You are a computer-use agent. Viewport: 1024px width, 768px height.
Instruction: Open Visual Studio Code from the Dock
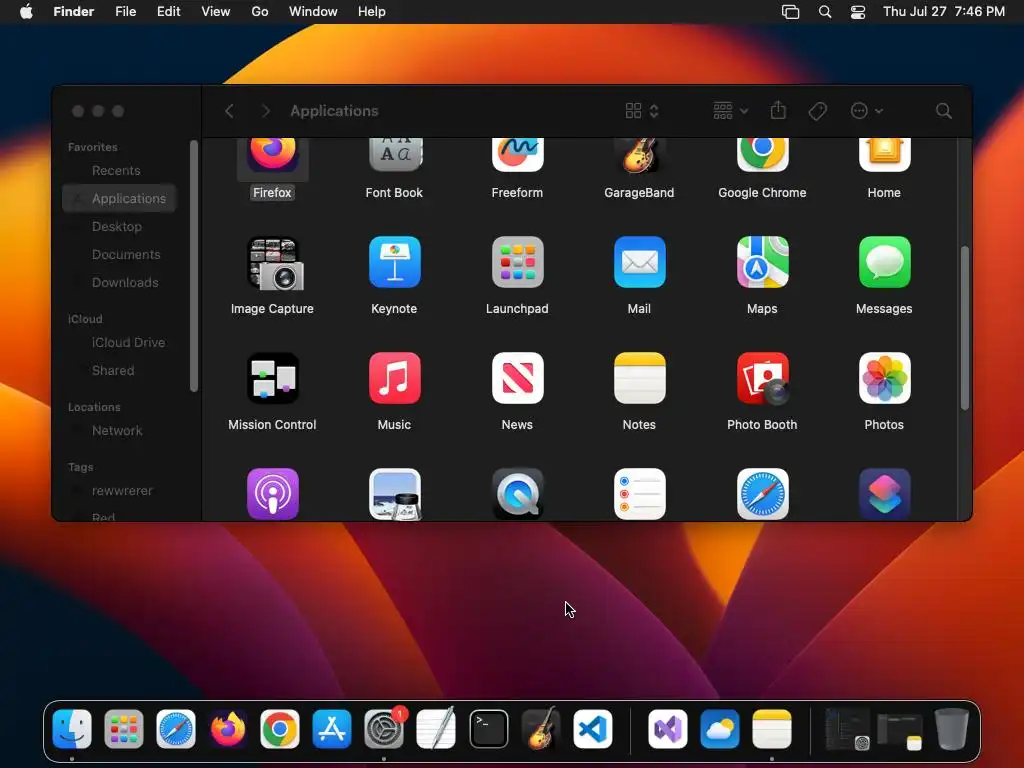[593, 729]
